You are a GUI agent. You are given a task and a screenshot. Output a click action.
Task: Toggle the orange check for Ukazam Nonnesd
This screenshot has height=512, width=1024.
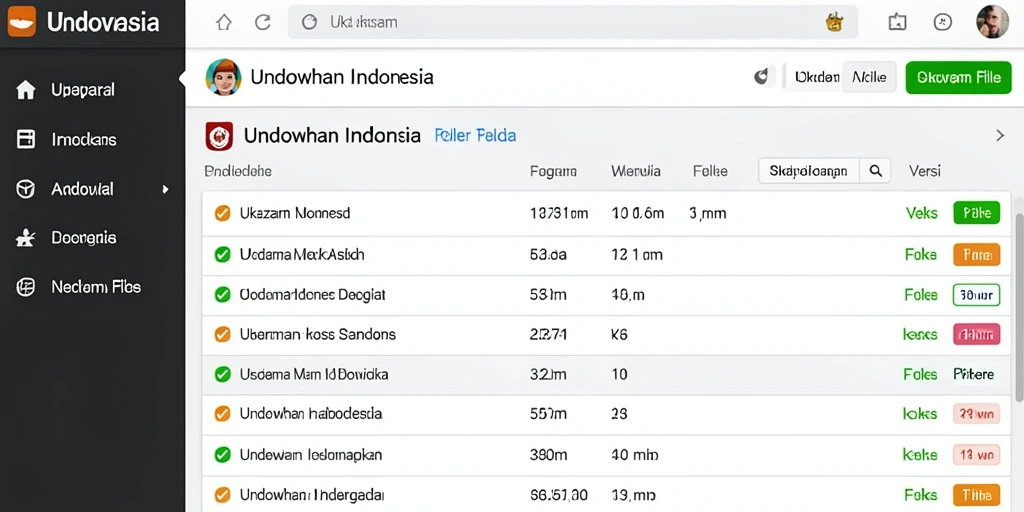223,213
